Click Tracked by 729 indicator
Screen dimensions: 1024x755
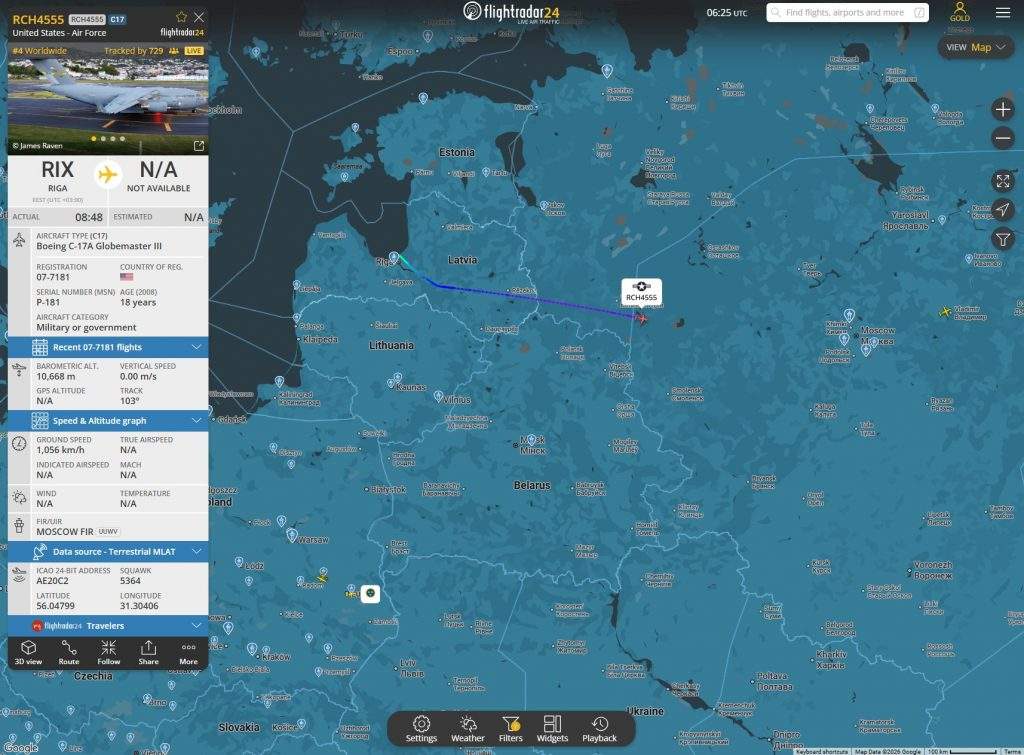tap(141, 50)
